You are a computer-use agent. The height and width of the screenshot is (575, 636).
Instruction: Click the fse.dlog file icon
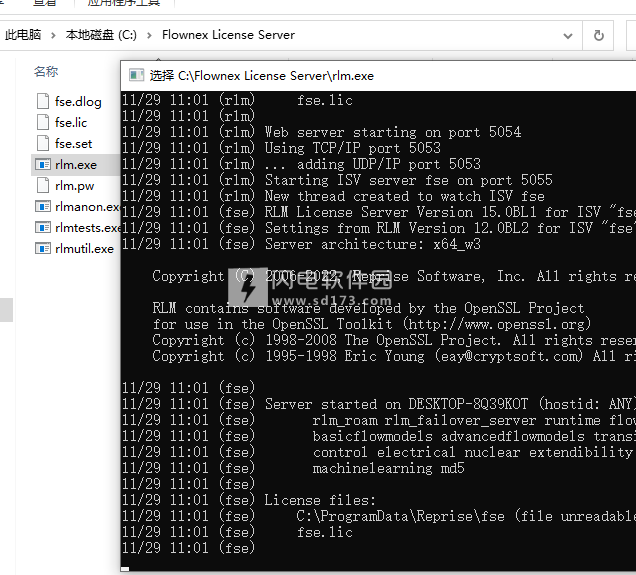(x=43, y=101)
